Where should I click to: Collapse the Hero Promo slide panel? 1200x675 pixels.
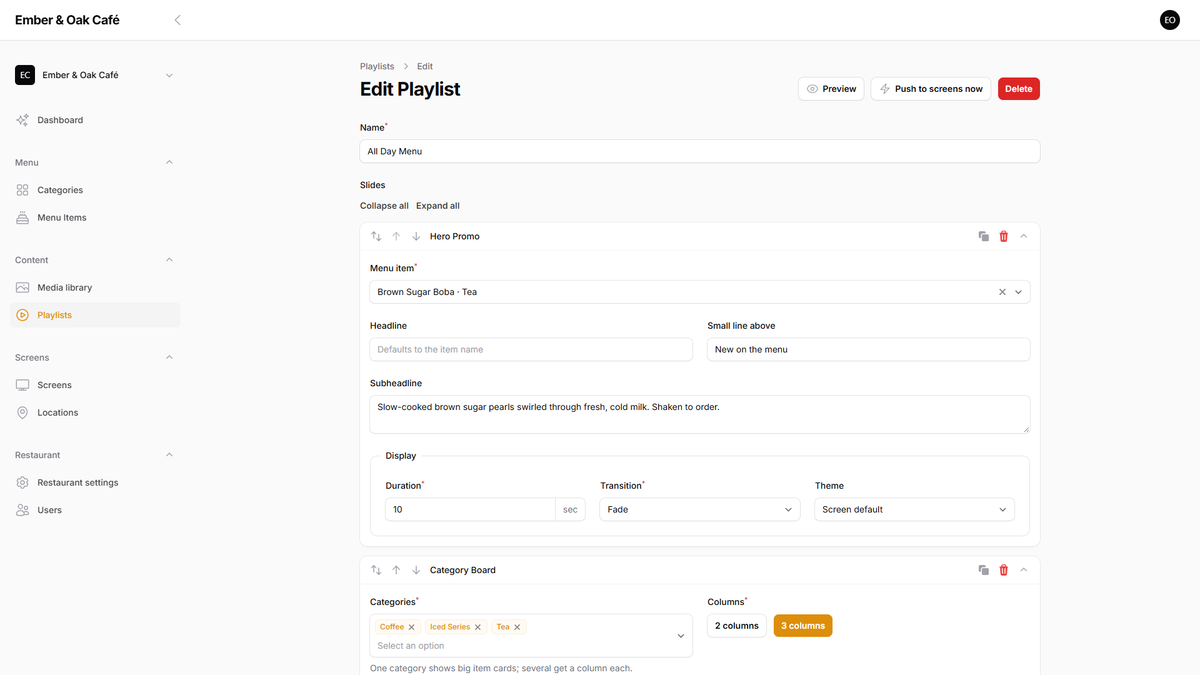(x=1023, y=236)
